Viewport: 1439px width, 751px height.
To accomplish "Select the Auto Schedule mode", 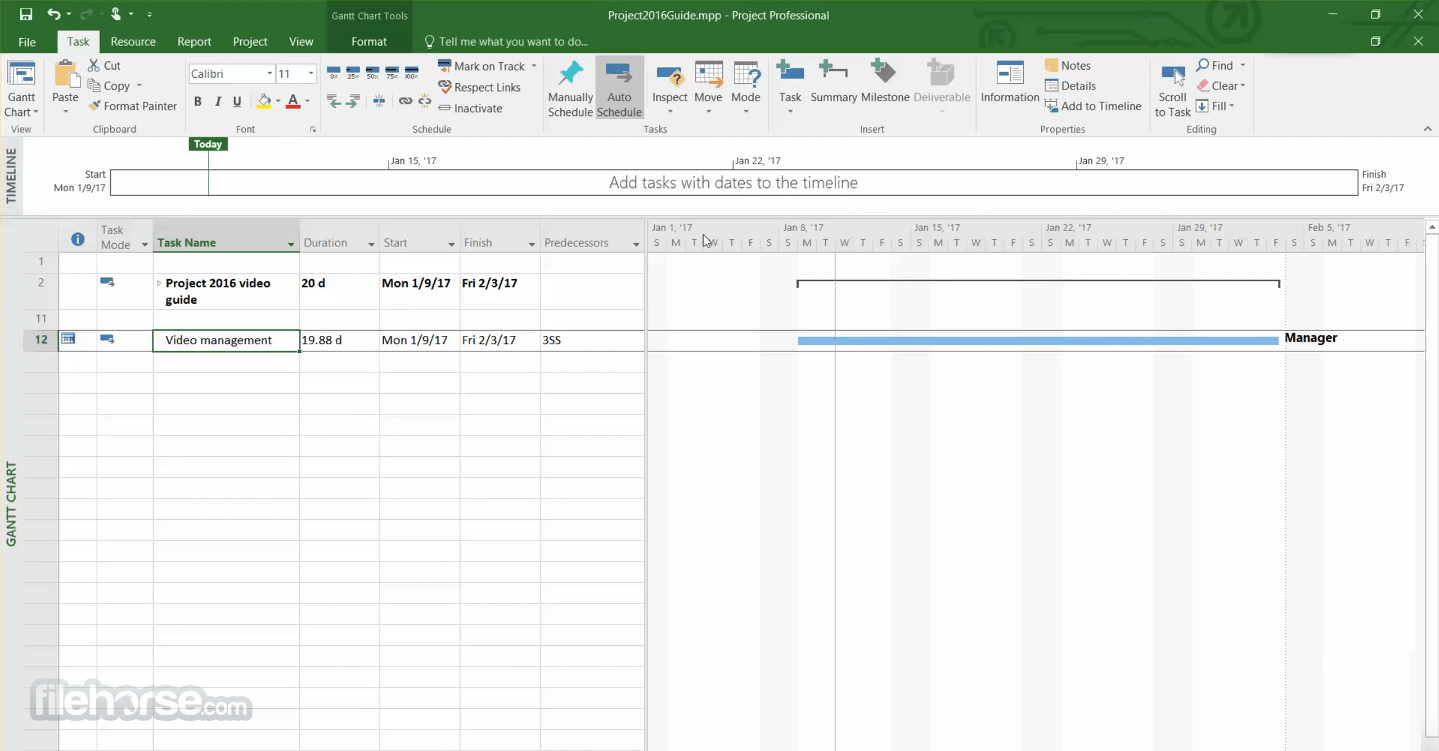I will point(619,88).
